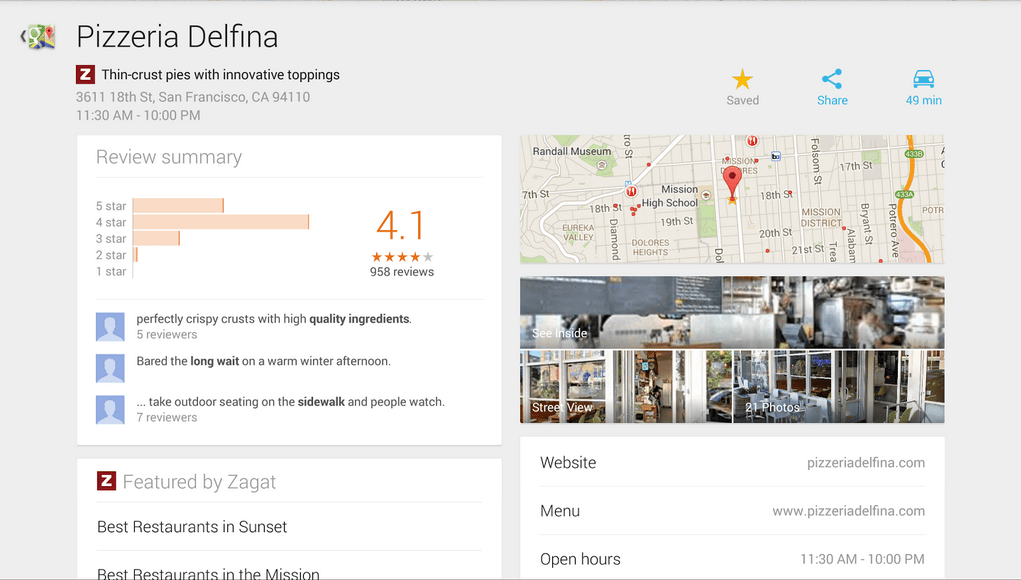
Task: Click the 4.1 star rating row
Action: [x=402, y=257]
